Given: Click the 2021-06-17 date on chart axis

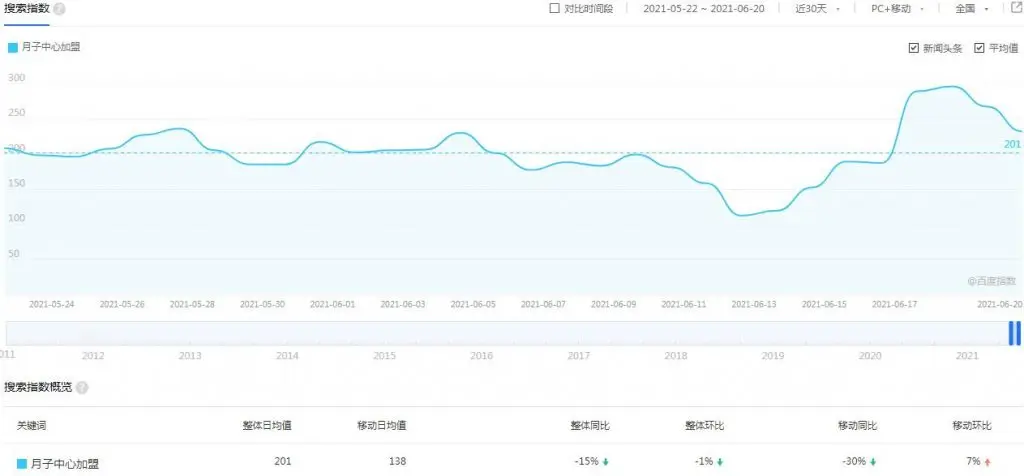Looking at the screenshot, I should (894, 304).
